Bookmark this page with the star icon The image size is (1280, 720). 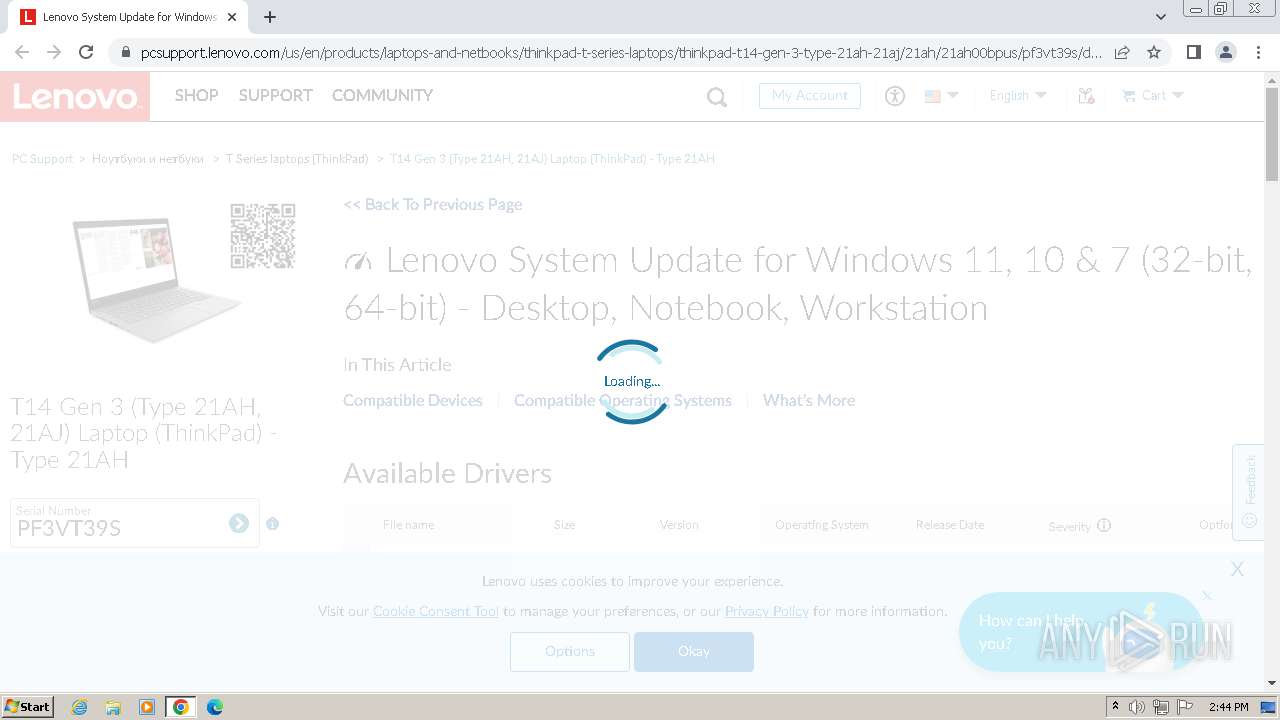click(1154, 52)
